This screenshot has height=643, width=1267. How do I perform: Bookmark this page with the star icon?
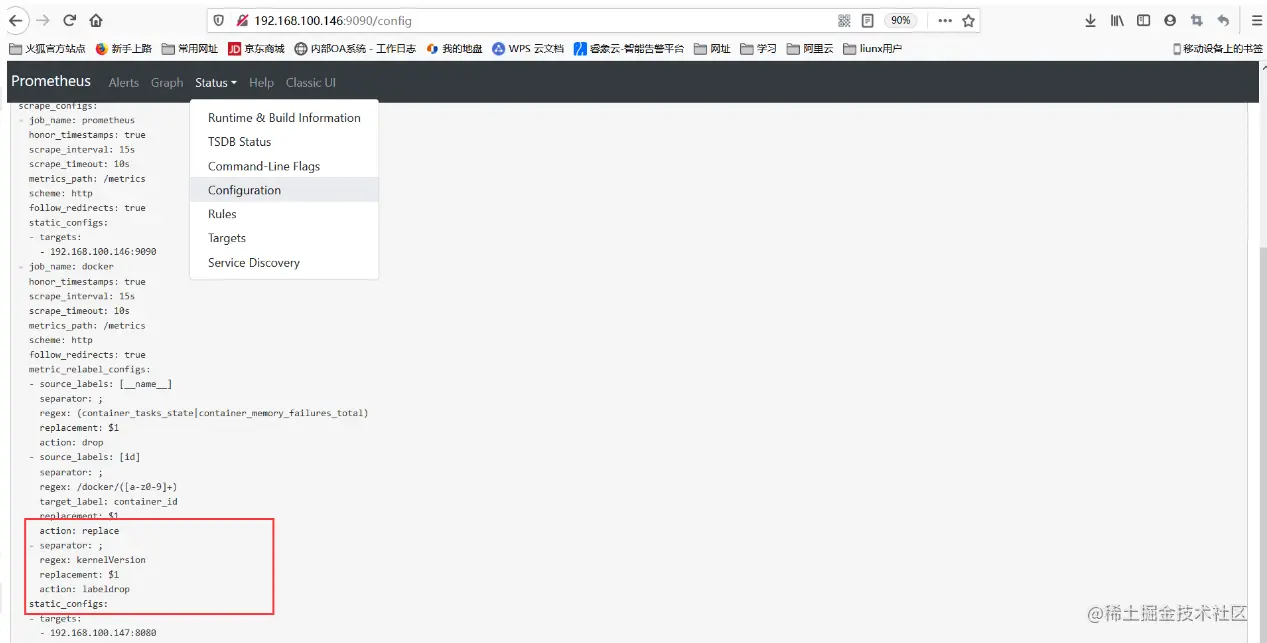tap(968, 20)
